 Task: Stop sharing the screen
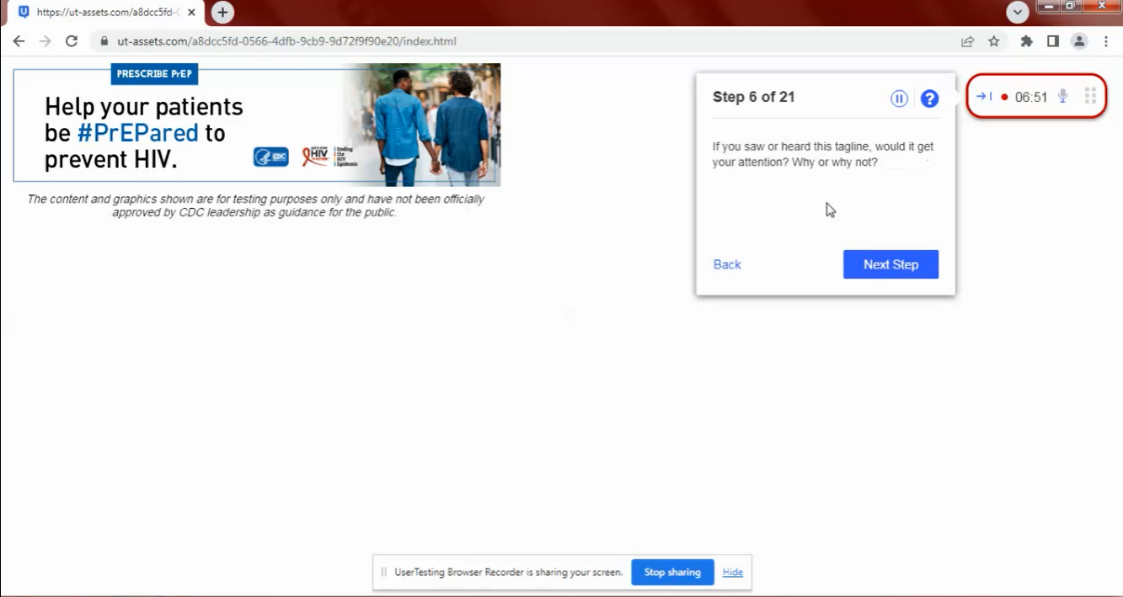coord(672,572)
